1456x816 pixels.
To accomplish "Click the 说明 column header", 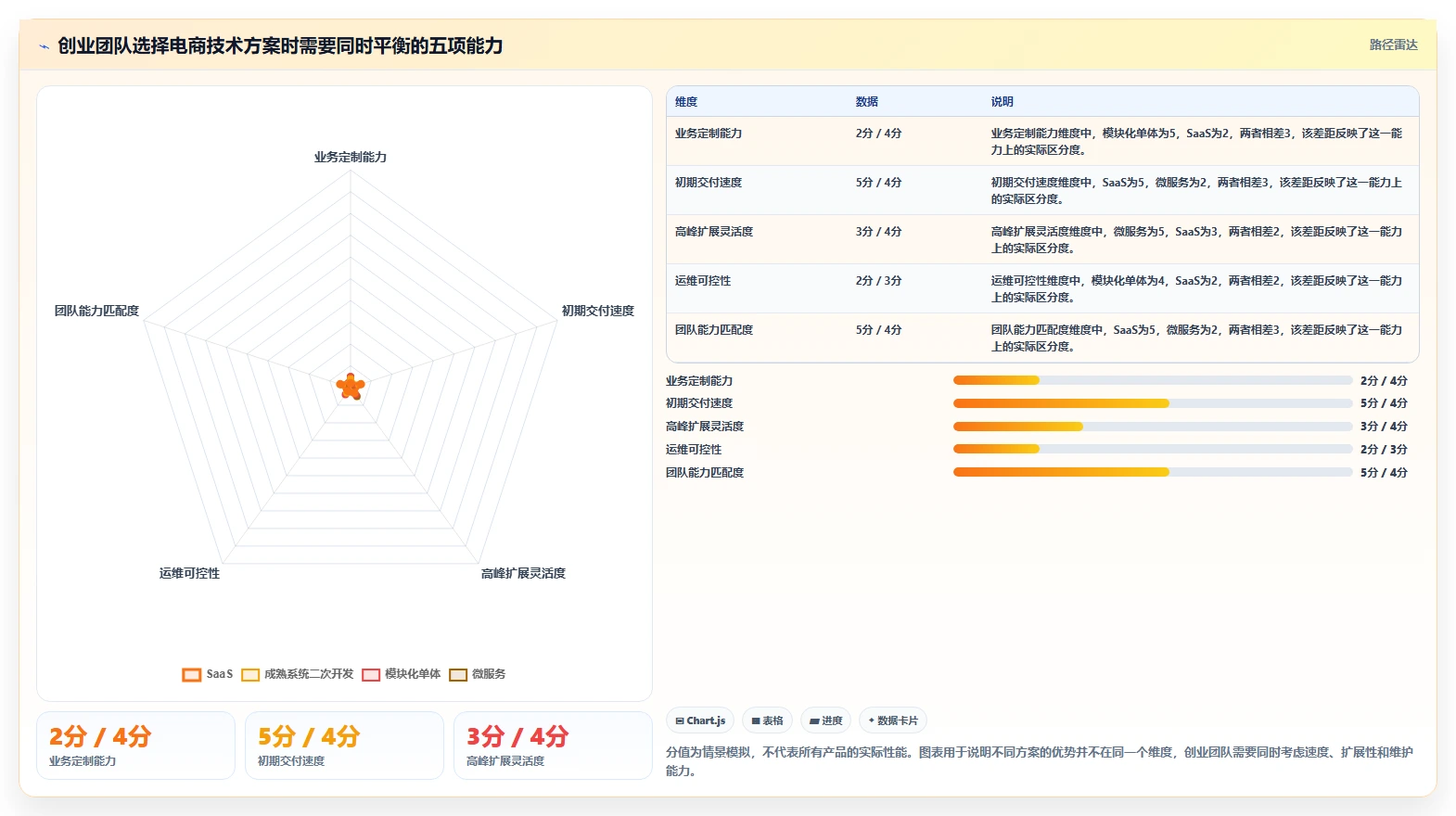I will coord(1003,102).
